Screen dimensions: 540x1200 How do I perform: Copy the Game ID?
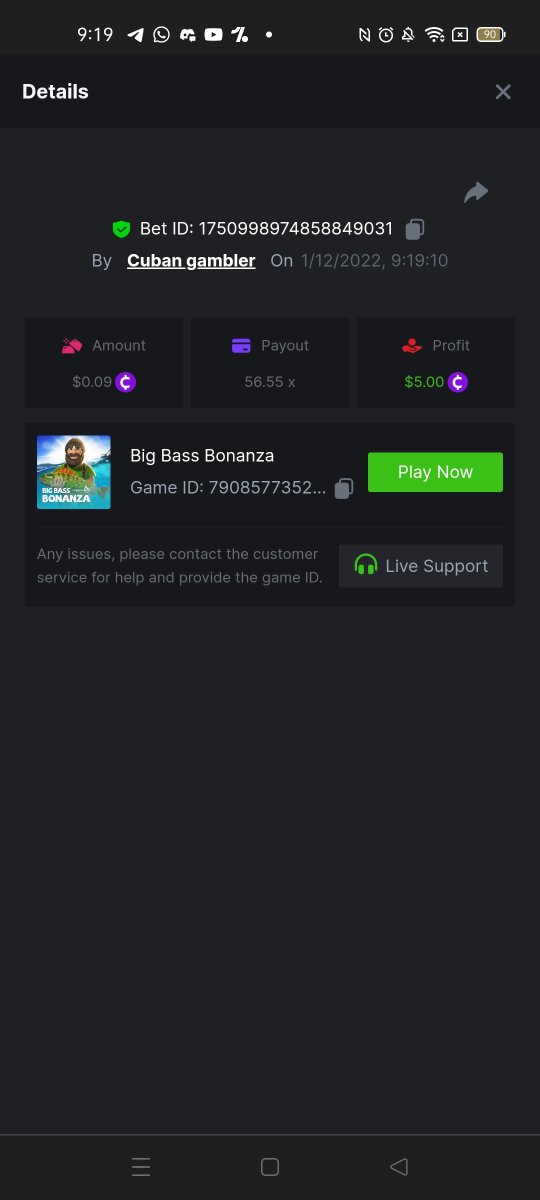344,488
